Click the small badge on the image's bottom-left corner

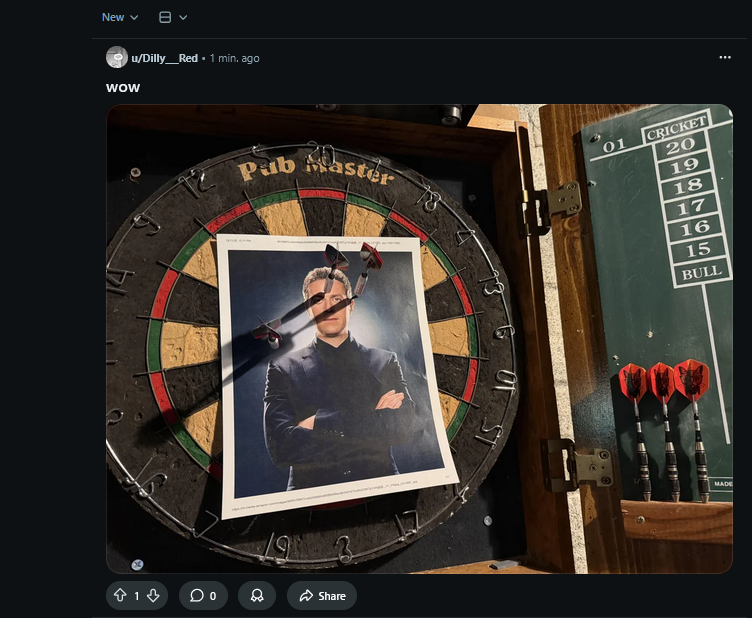click(x=137, y=564)
